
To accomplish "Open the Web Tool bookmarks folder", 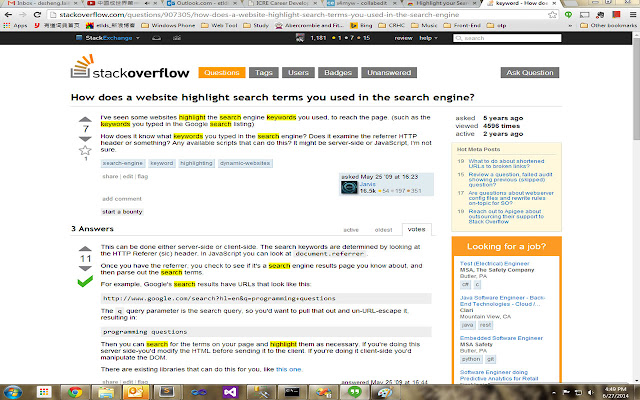I will coord(220,25).
